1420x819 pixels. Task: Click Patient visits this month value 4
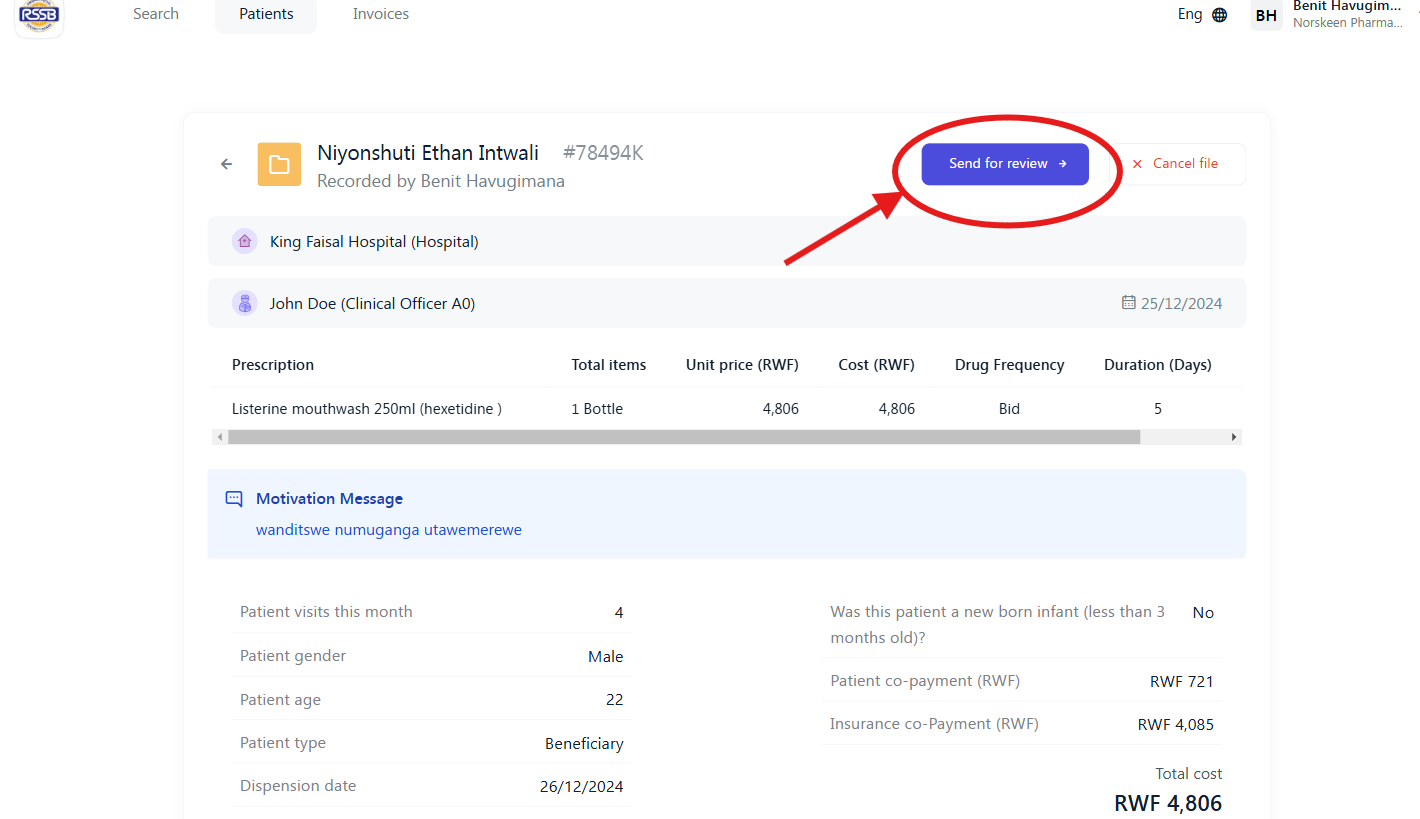(619, 613)
